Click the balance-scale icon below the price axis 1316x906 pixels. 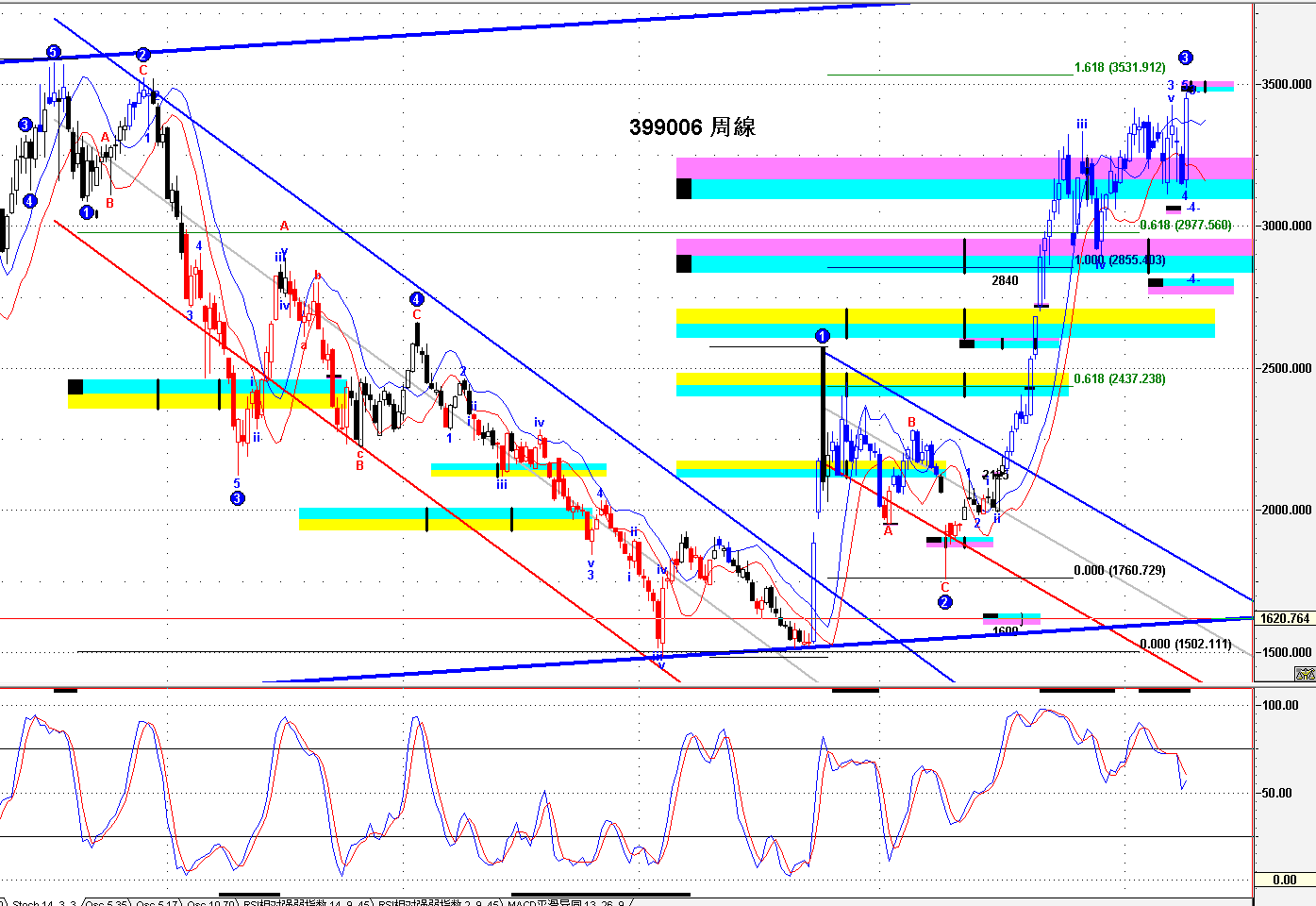pyautogui.click(x=1305, y=674)
